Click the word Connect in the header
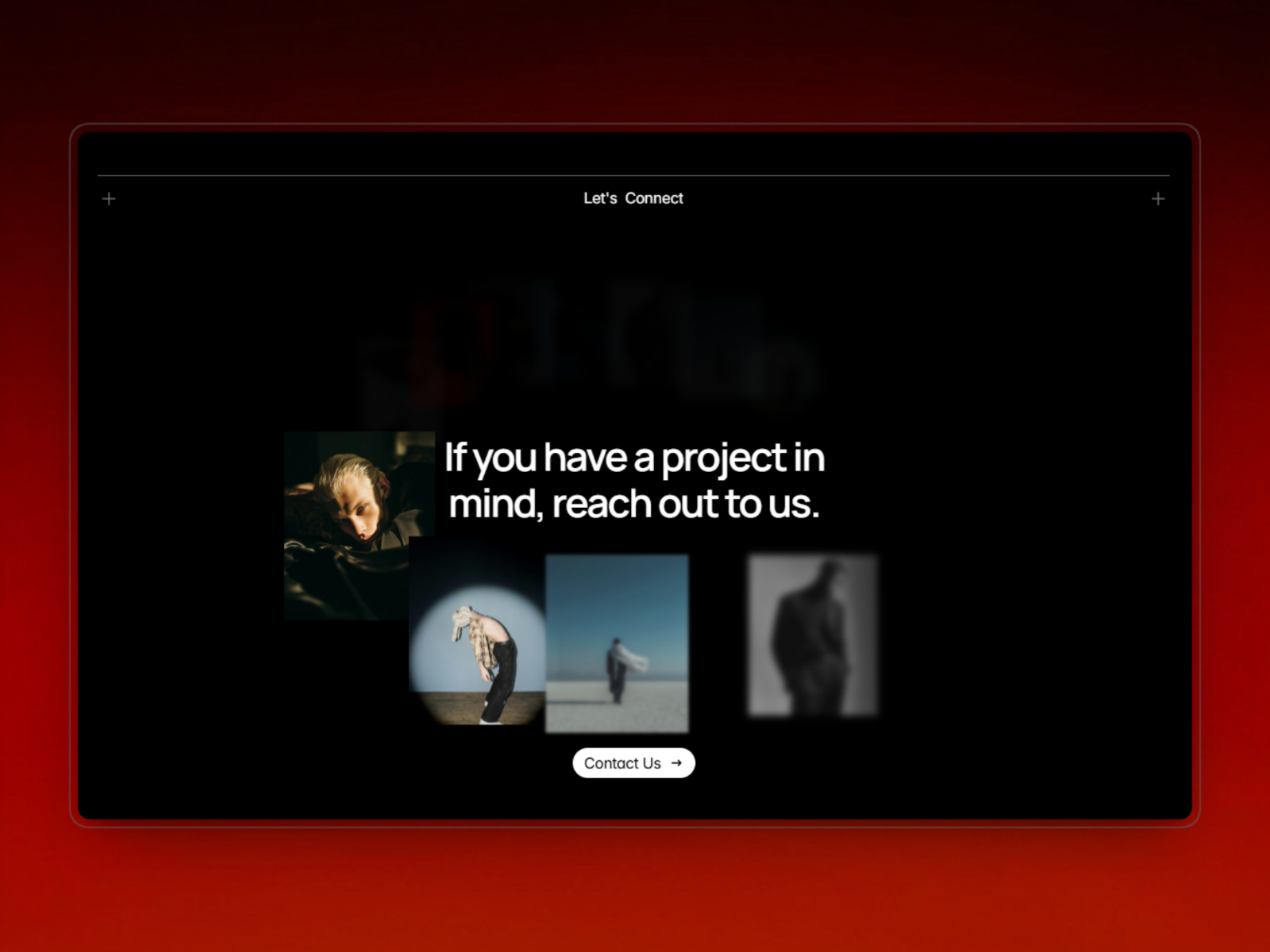 pos(654,198)
